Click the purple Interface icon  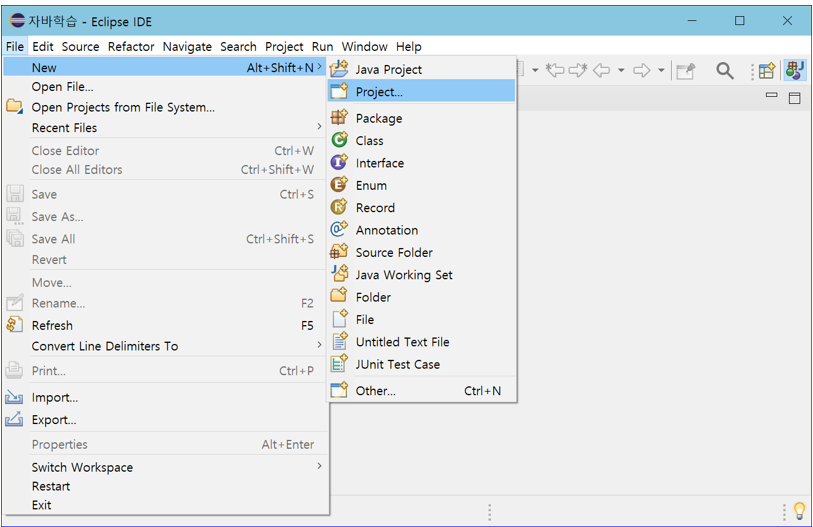339,162
